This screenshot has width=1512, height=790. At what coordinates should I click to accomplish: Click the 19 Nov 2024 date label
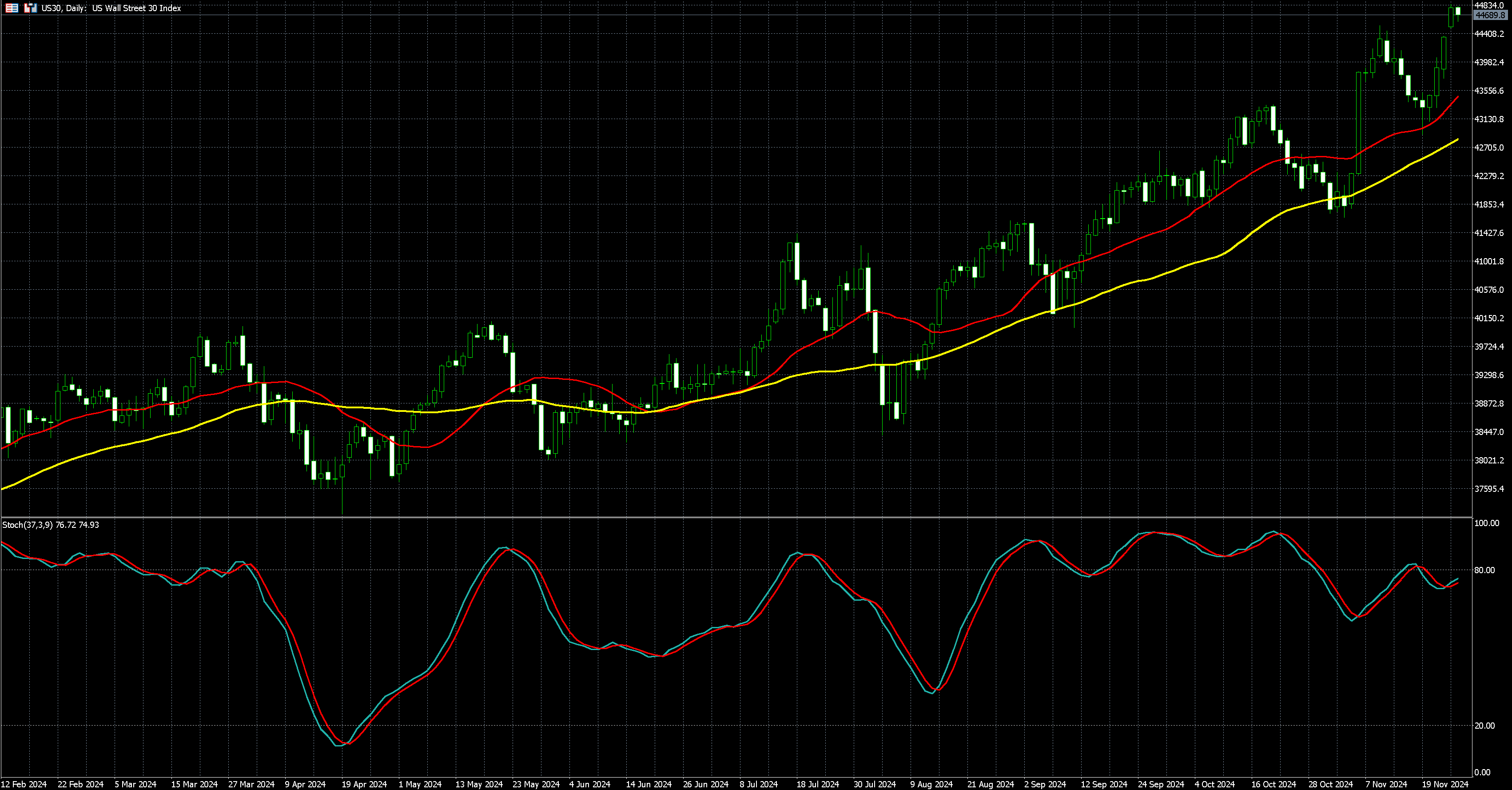pos(1444,784)
